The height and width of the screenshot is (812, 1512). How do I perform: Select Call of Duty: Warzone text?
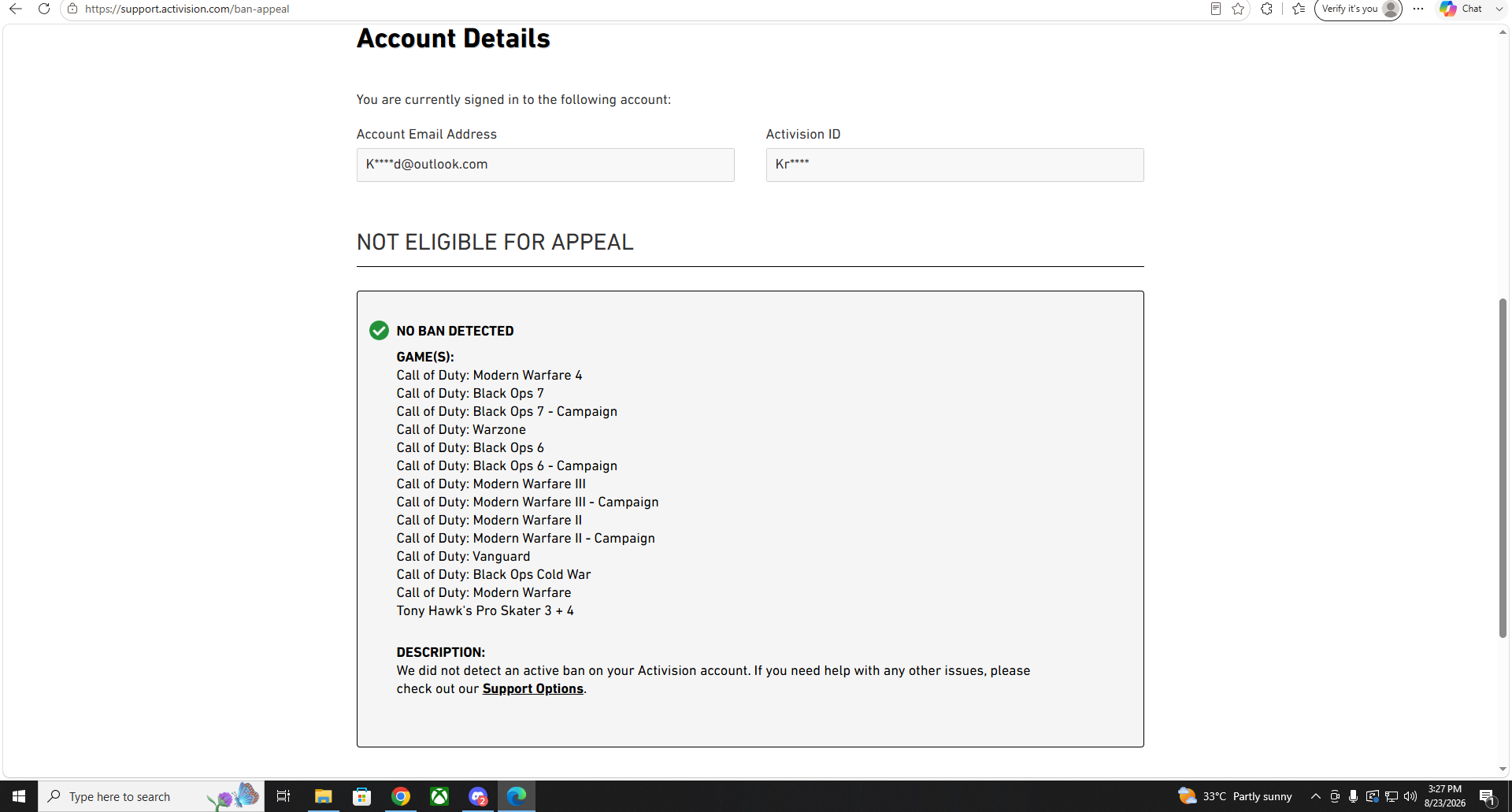(461, 429)
